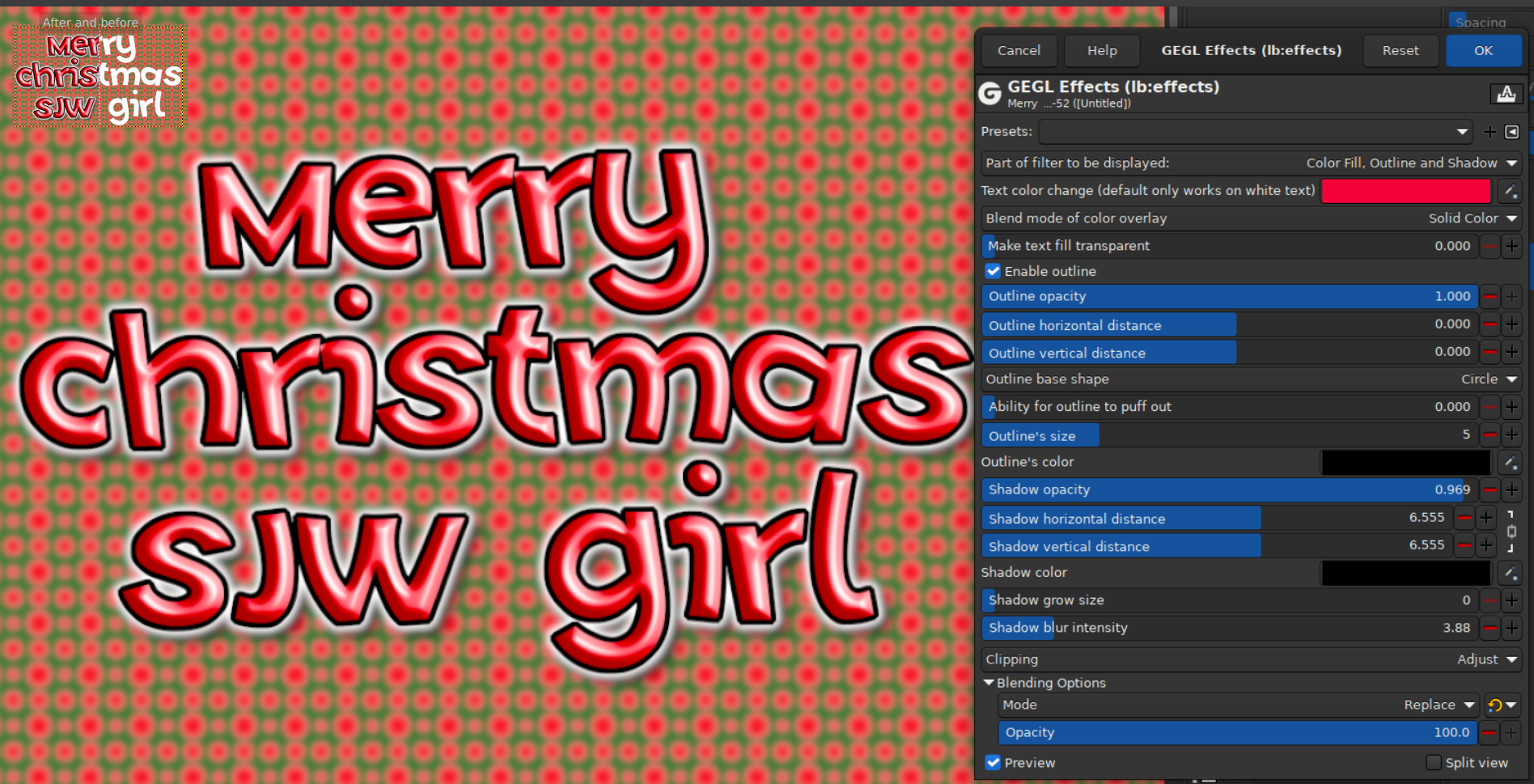Confirm the effect with OK

tap(1483, 50)
